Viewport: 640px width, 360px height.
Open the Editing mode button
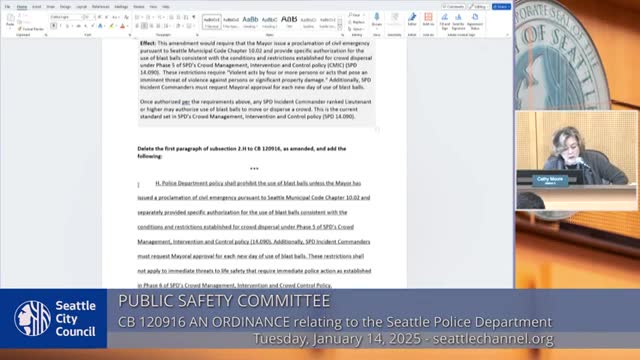478,7
